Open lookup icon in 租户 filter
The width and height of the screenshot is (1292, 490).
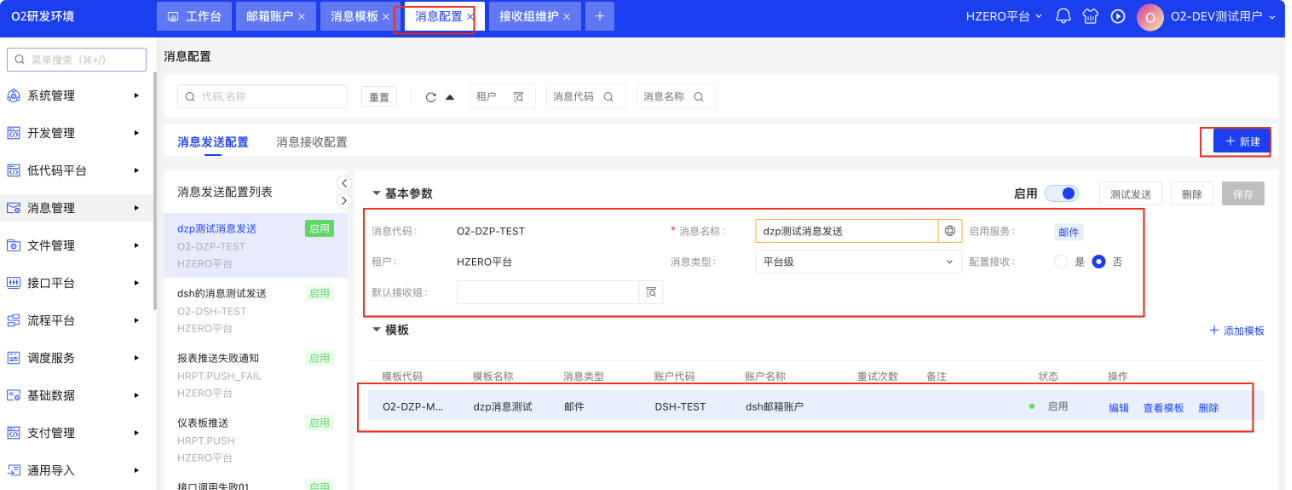tap(518, 97)
